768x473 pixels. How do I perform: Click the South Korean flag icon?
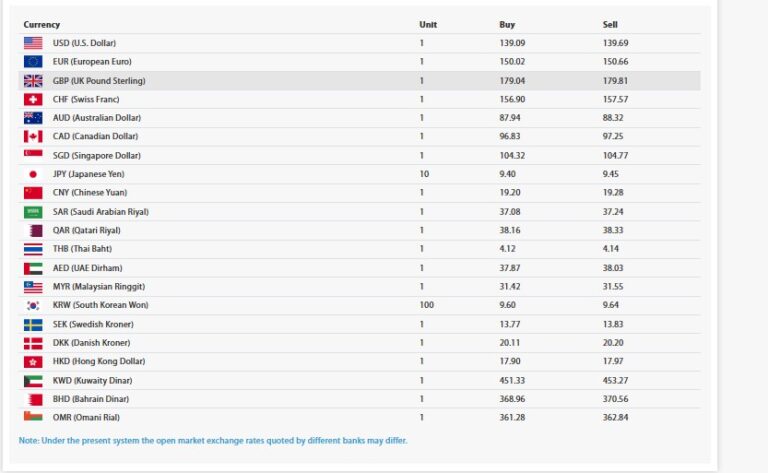click(33, 306)
